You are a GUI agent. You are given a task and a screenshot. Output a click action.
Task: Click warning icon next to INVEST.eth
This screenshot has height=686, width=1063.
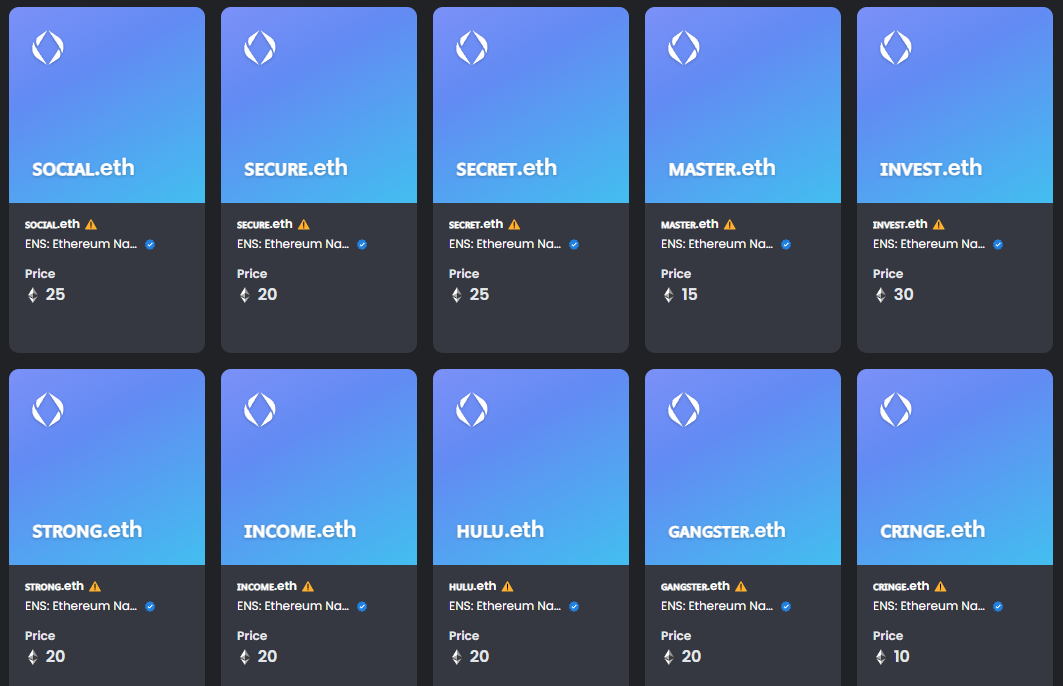coord(938,224)
